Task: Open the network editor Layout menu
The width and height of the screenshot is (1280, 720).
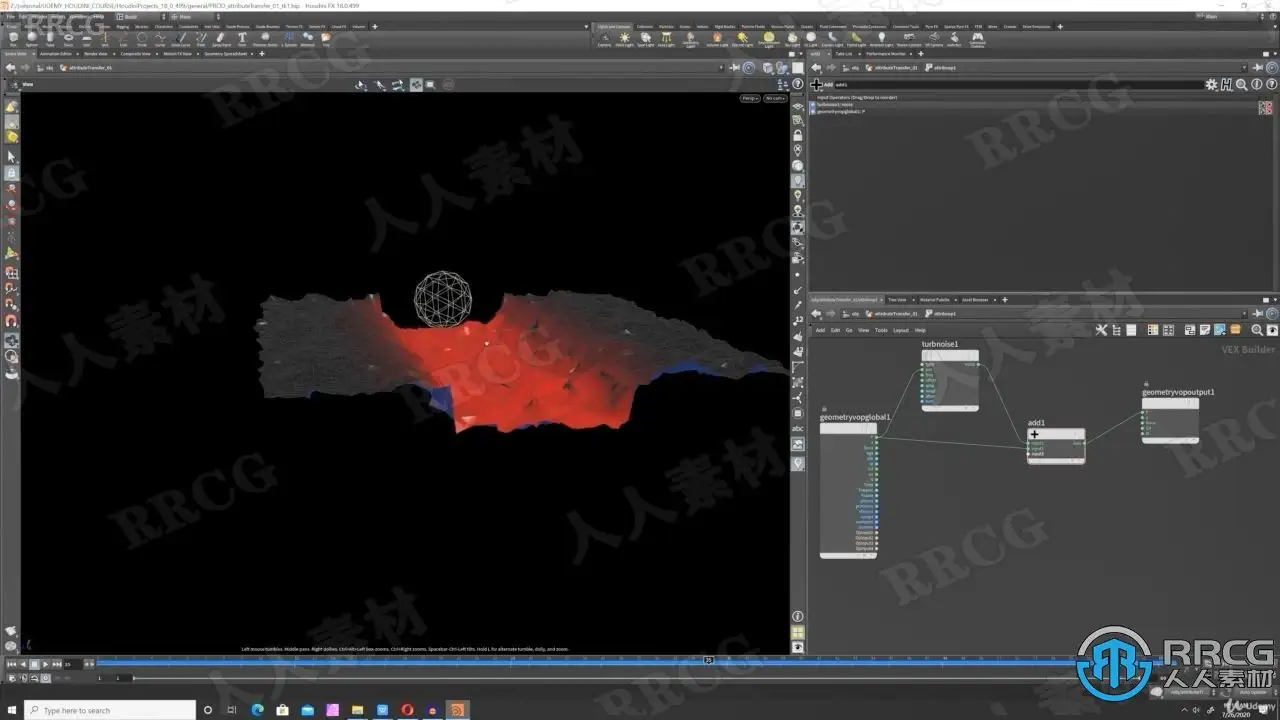Action: (901, 330)
